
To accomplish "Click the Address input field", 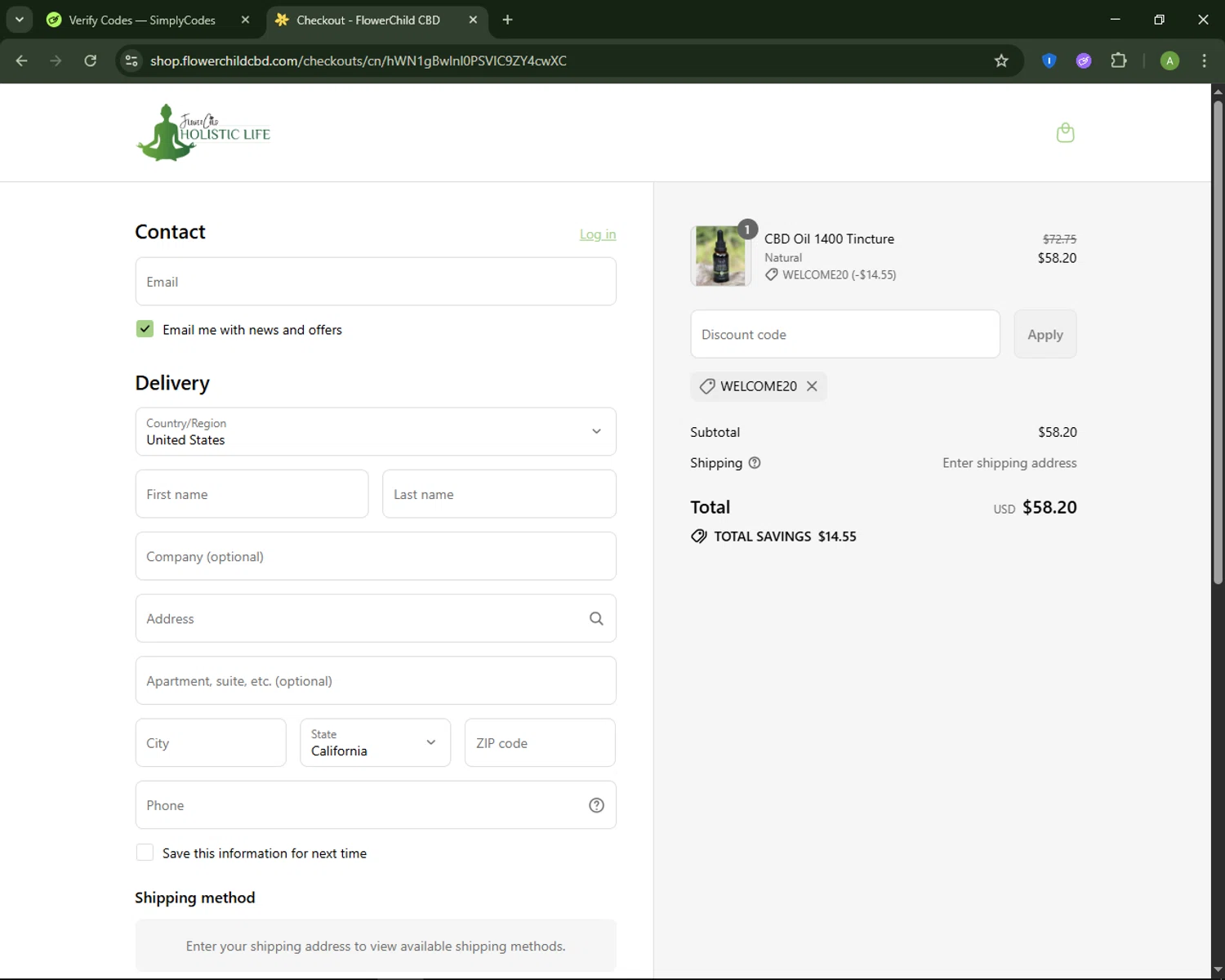I will (376, 618).
